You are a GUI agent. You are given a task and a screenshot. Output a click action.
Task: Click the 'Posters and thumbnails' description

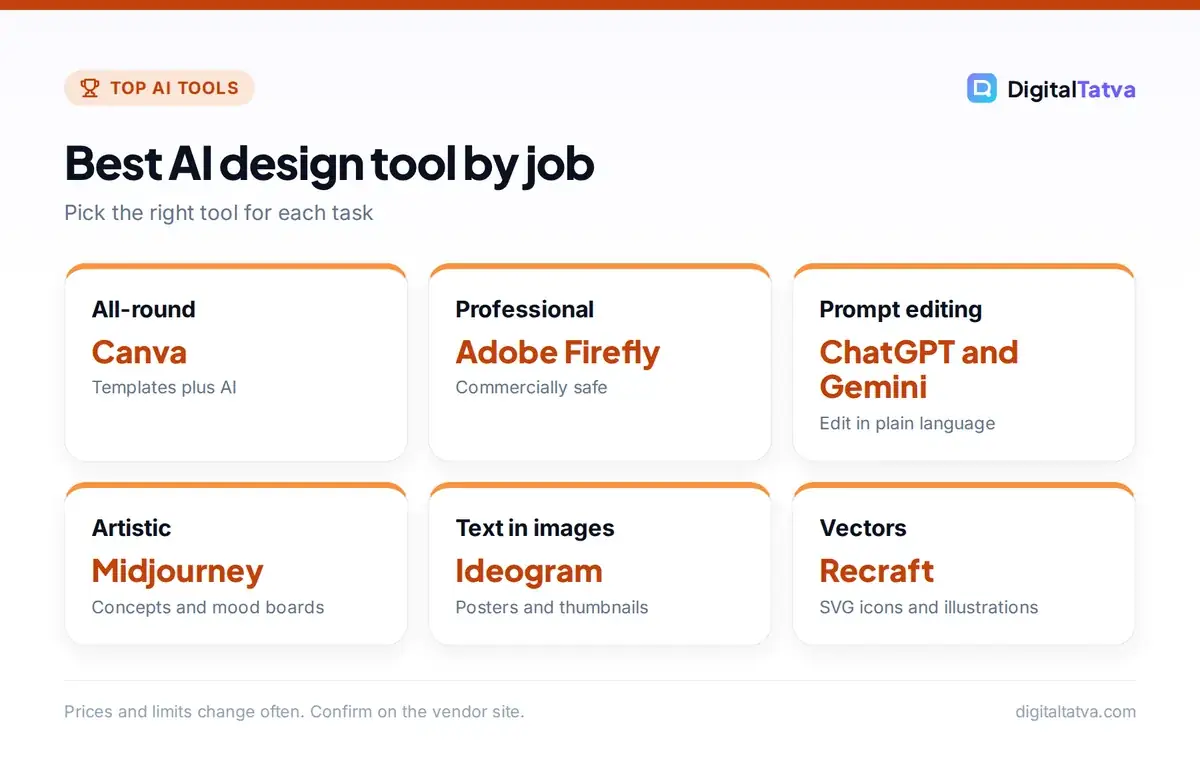click(x=552, y=607)
